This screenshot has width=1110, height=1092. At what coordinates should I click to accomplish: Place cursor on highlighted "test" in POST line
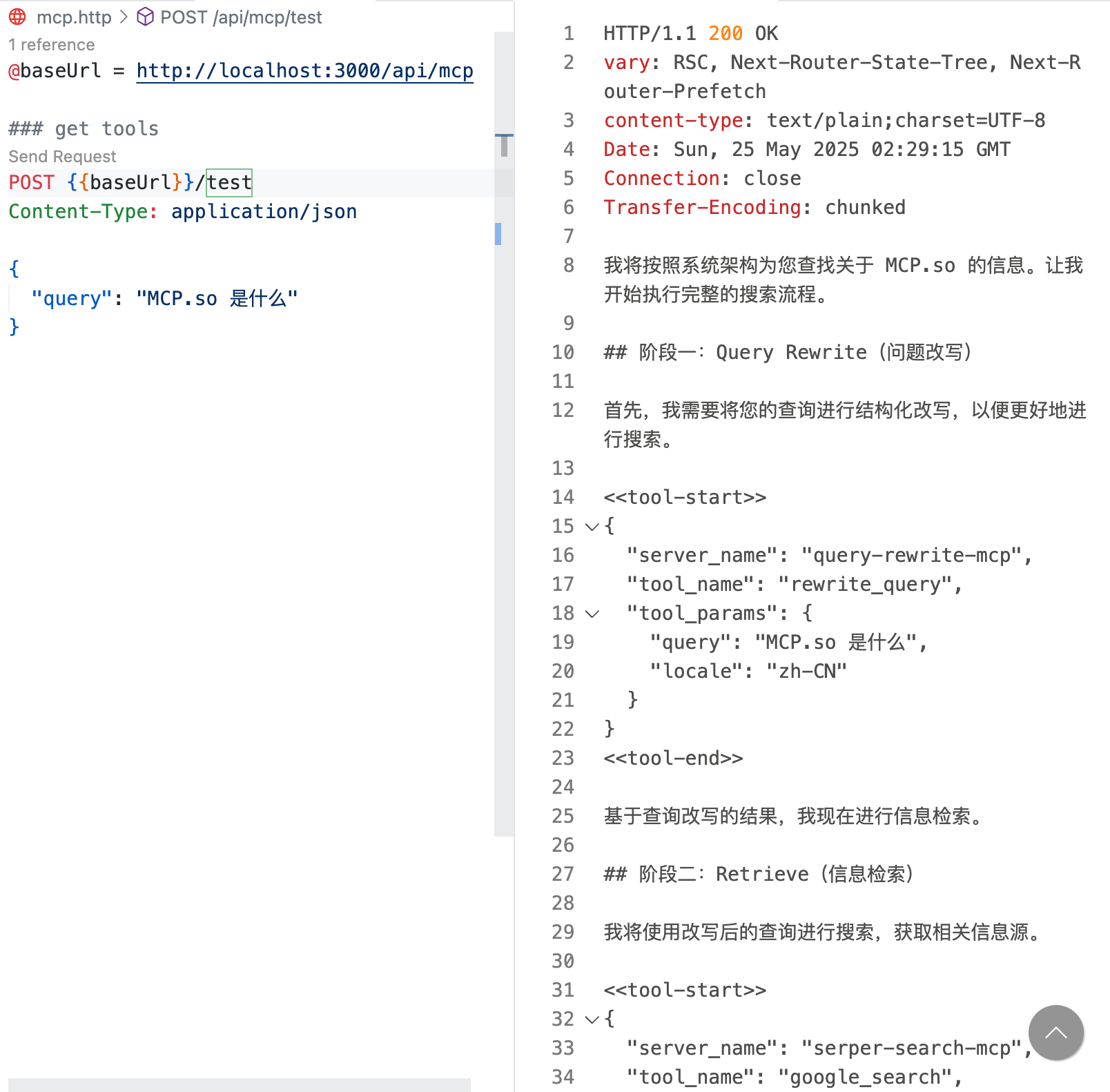(x=229, y=183)
